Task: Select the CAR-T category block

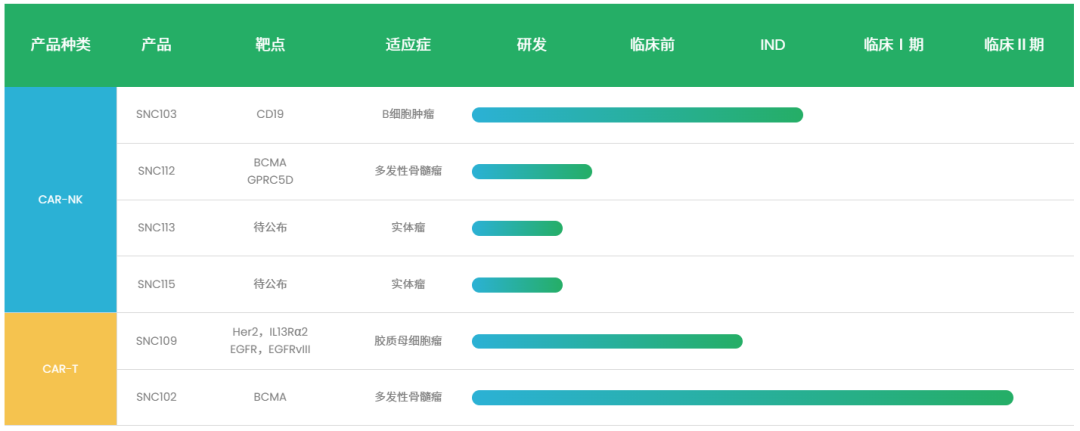Action: pyautogui.click(x=60, y=369)
